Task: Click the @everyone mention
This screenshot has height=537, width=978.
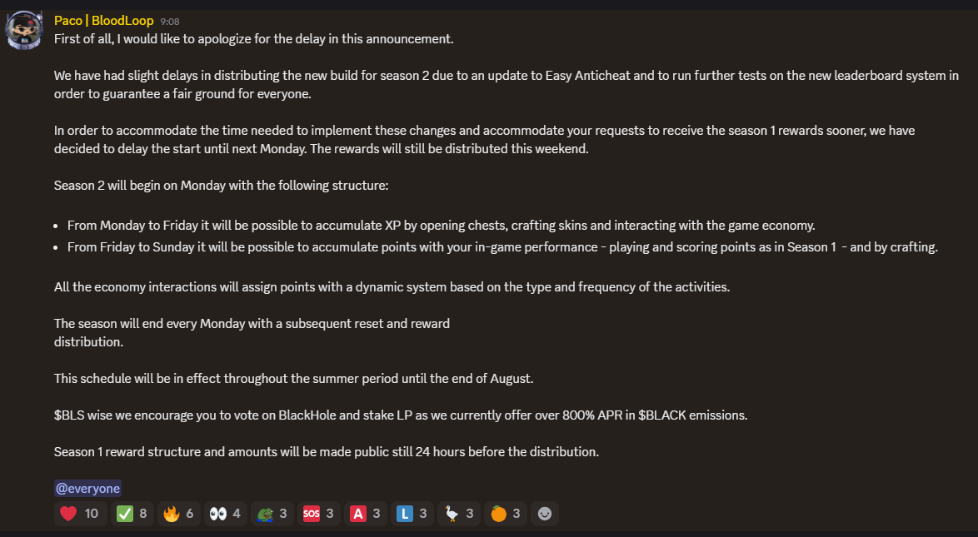Action: pyautogui.click(x=87, y=488)
